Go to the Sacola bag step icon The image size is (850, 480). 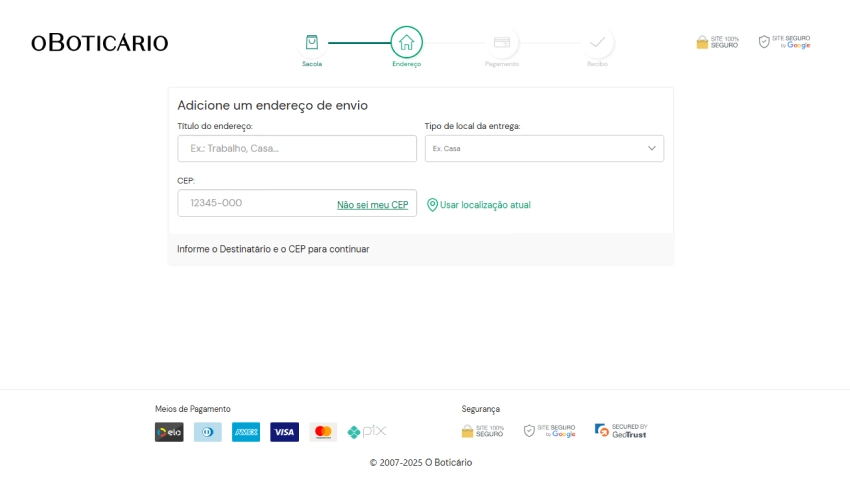(x=312, y=42)
